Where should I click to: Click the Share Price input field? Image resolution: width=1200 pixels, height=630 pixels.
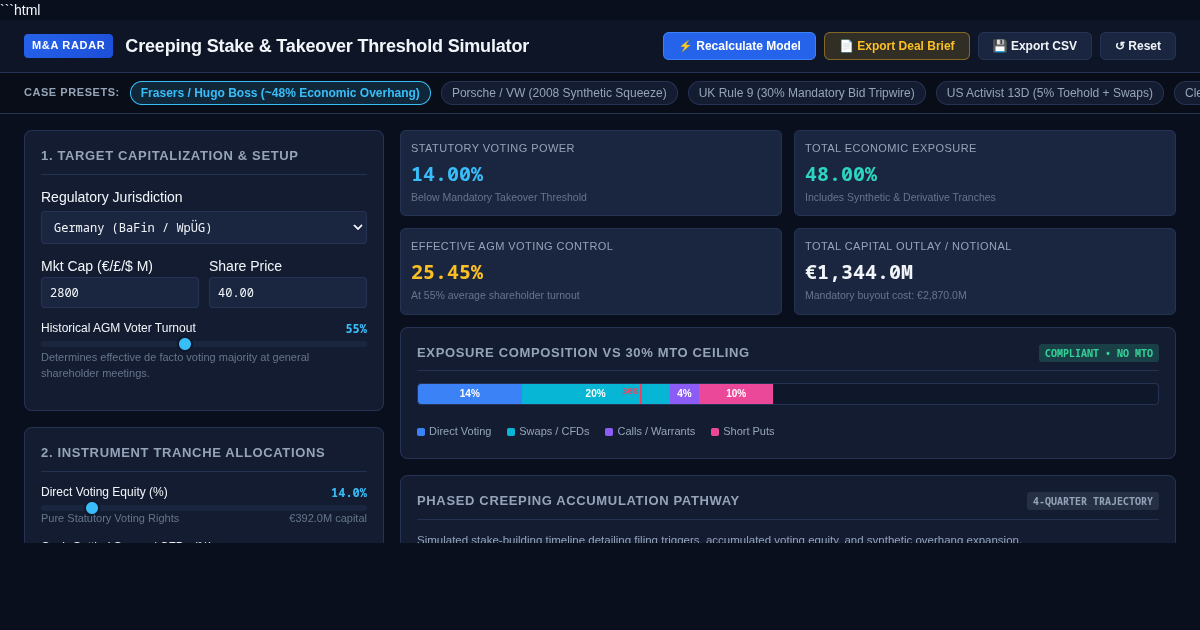pyautogui.click(x=288, y=293)
